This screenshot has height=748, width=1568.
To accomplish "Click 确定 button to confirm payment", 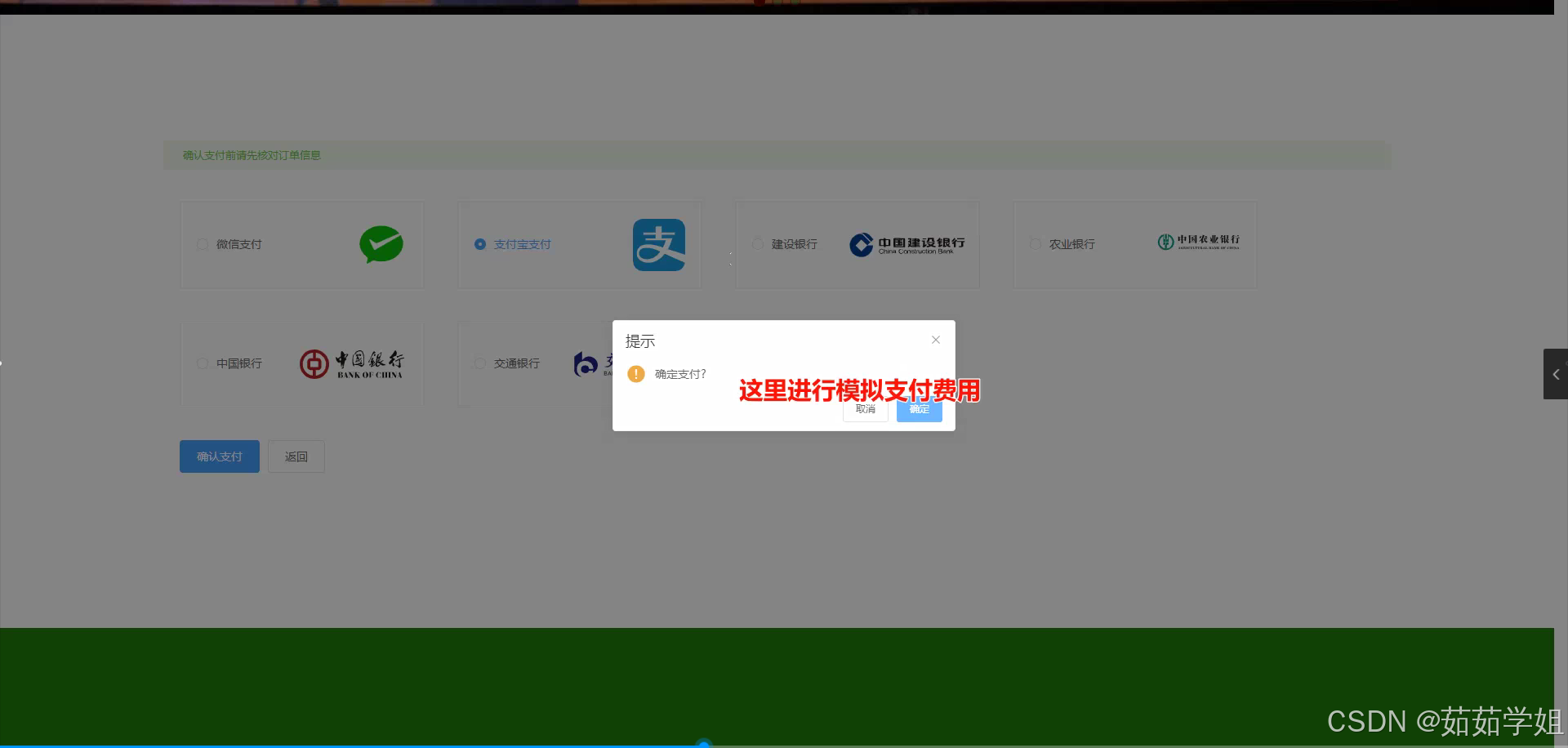I will pos(920,409).
